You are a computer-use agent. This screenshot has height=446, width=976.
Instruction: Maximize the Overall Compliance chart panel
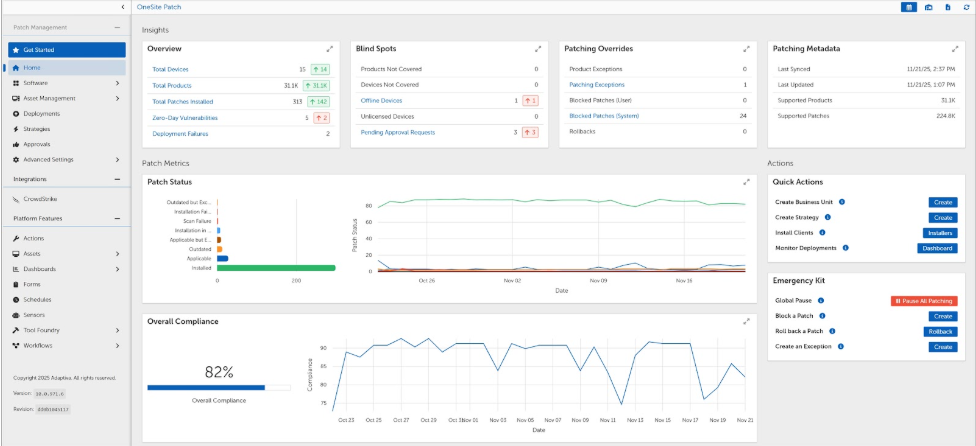tap(746, 321)
